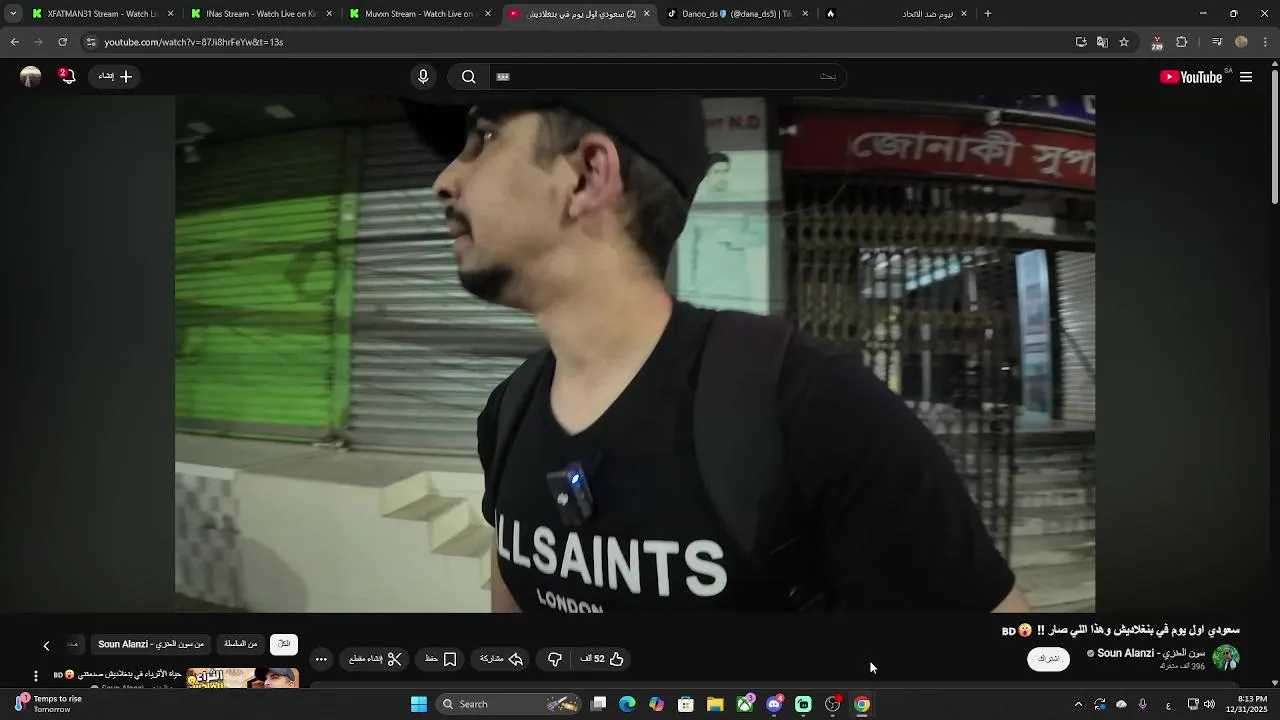Open the create video plus button
The height and width of the screenshot is (720, 1280).
116,76
